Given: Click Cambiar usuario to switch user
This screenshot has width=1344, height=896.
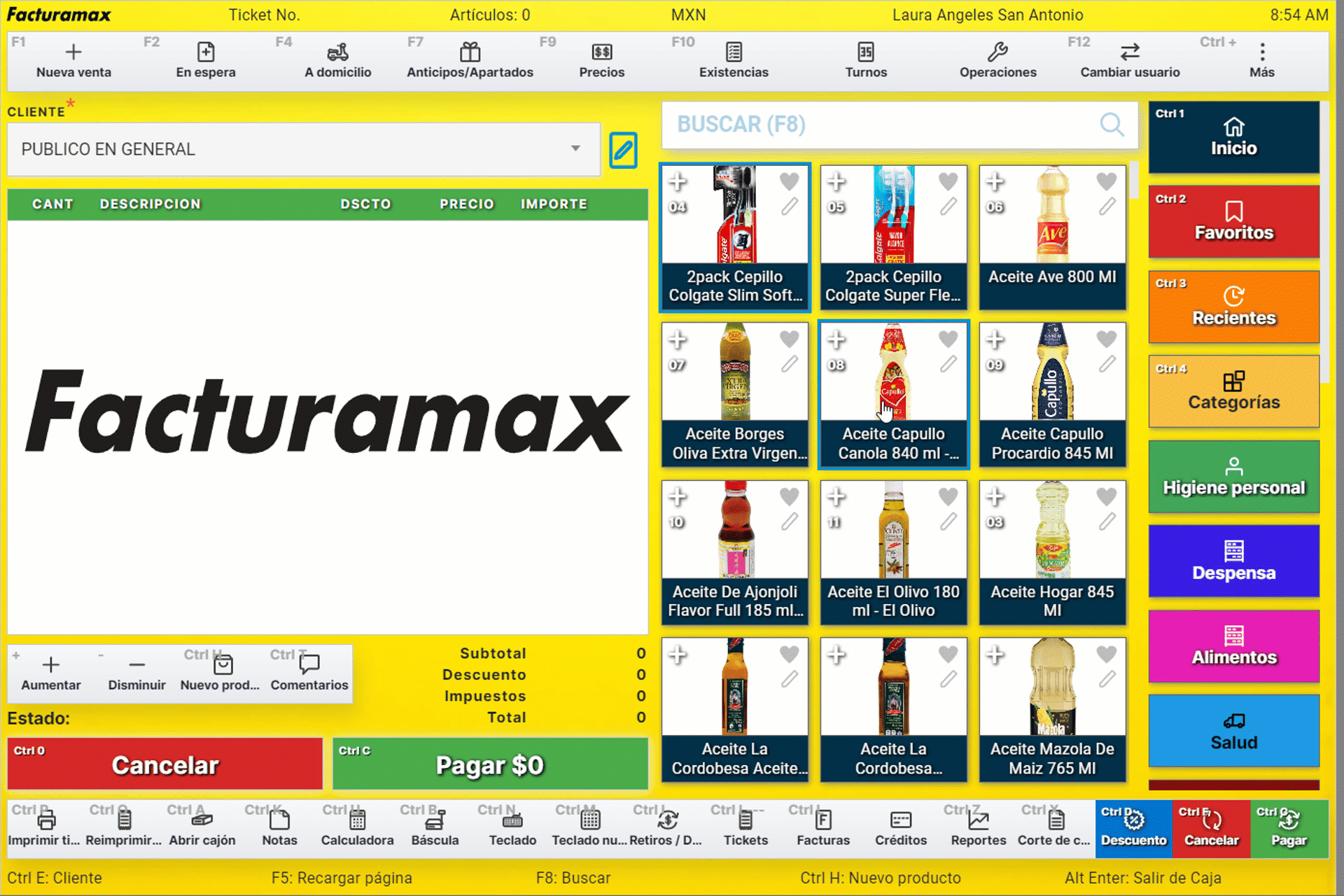Looking at the screenshot, I should [x=1130, y=61].
